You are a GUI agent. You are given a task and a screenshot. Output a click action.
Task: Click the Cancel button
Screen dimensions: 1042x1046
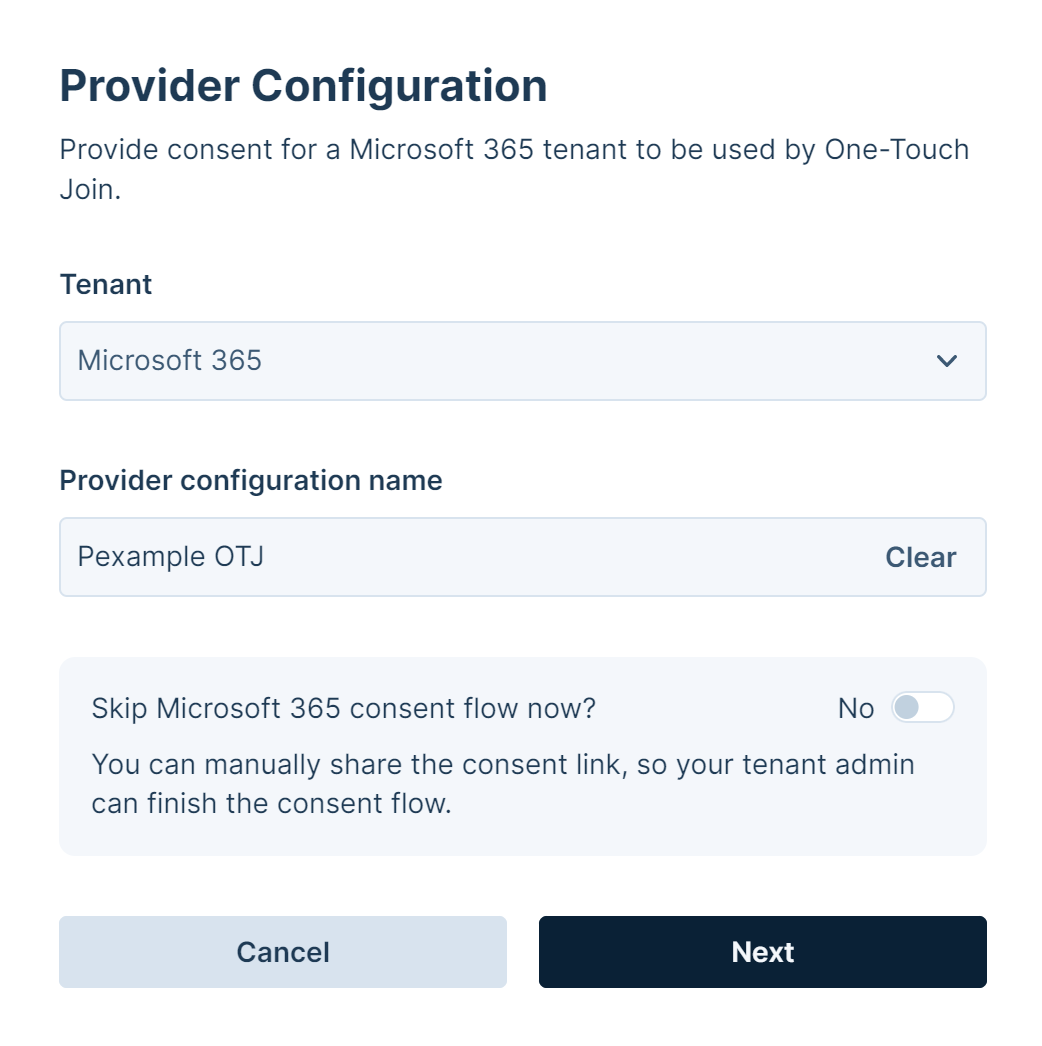283,952
